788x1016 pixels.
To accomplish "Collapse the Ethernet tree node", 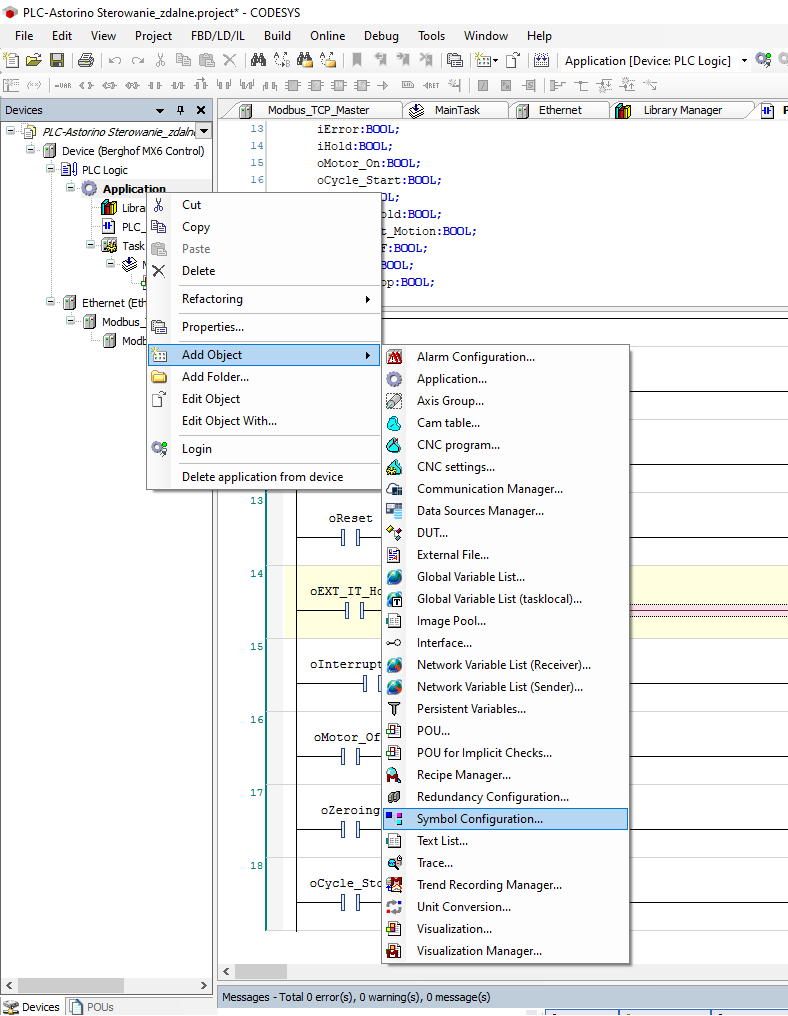I will click(51, 302).
